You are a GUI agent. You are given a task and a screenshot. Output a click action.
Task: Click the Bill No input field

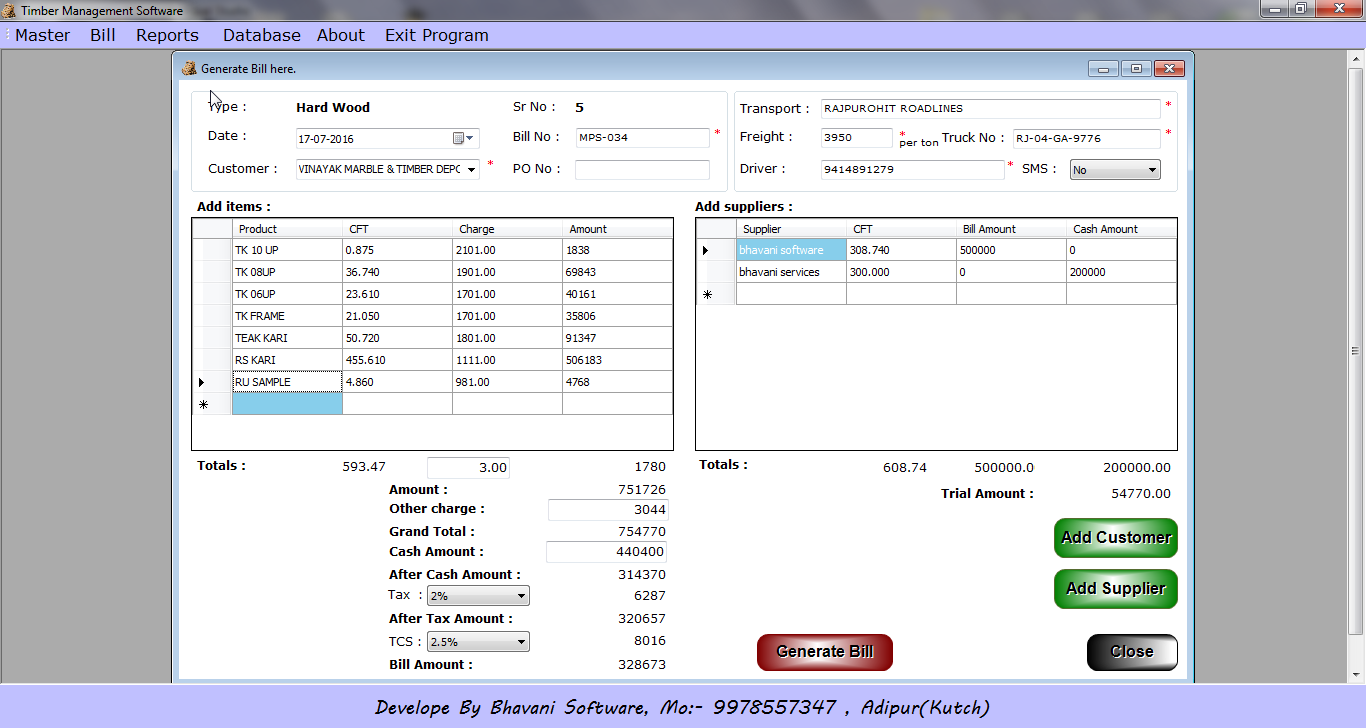click(643, 137)
